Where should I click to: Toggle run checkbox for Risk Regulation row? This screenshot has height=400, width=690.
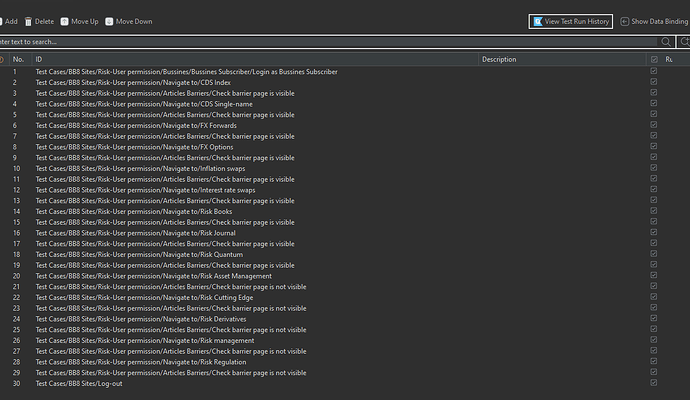click(653, 361)
